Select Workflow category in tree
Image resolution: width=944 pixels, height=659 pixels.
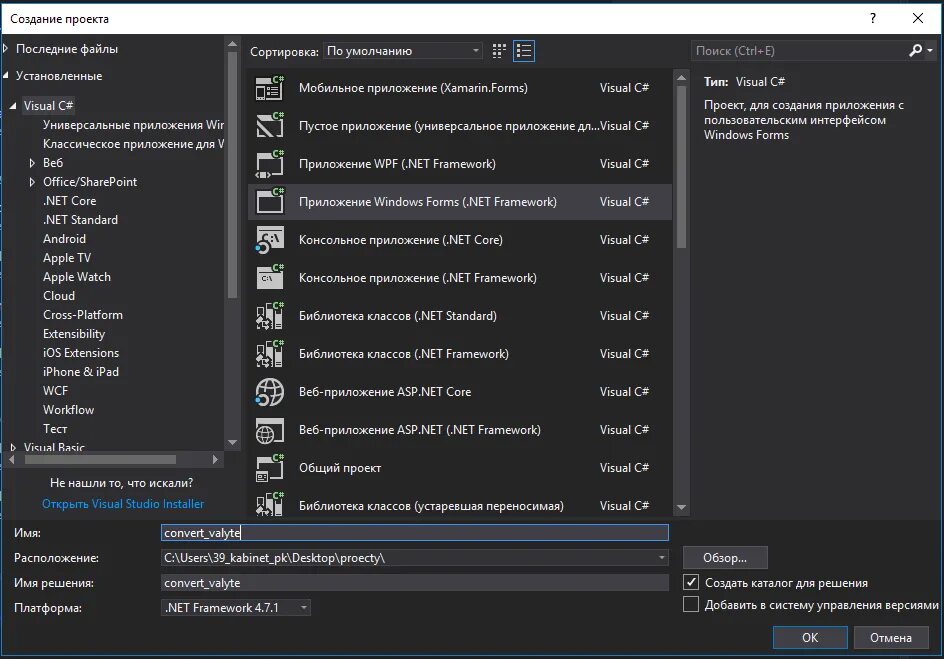point(68,409)
